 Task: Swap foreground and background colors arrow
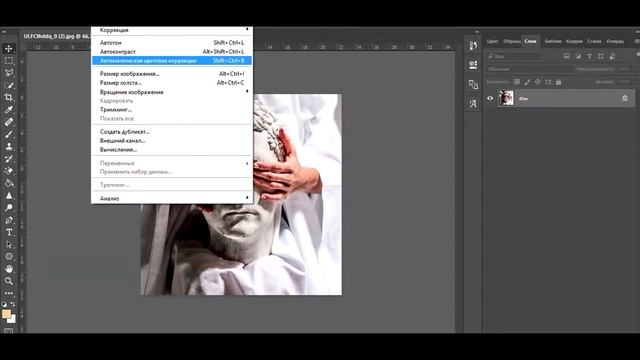pos(13,304)
